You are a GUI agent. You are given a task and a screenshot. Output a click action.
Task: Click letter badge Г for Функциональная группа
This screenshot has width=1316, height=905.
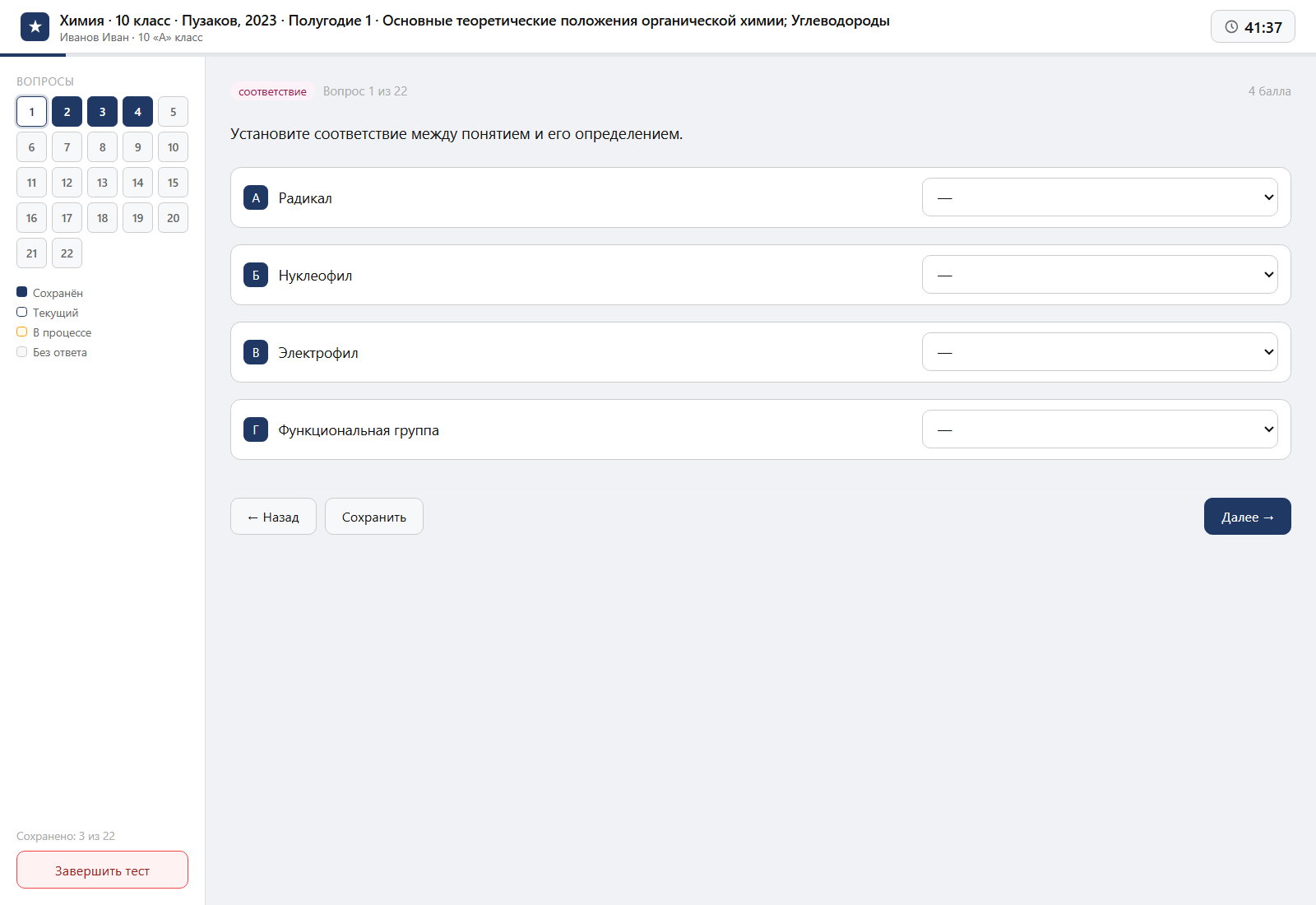[x=256, y=429]
